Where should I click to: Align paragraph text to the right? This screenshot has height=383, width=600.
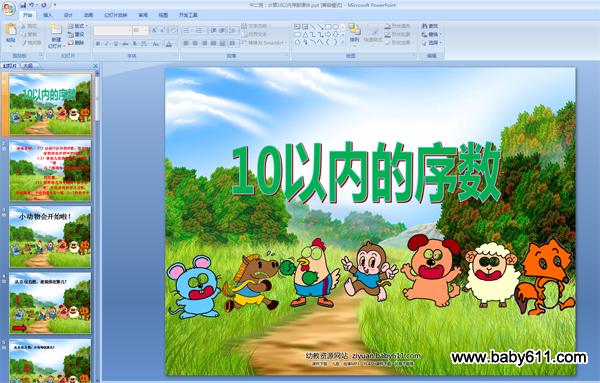[204, 43]
